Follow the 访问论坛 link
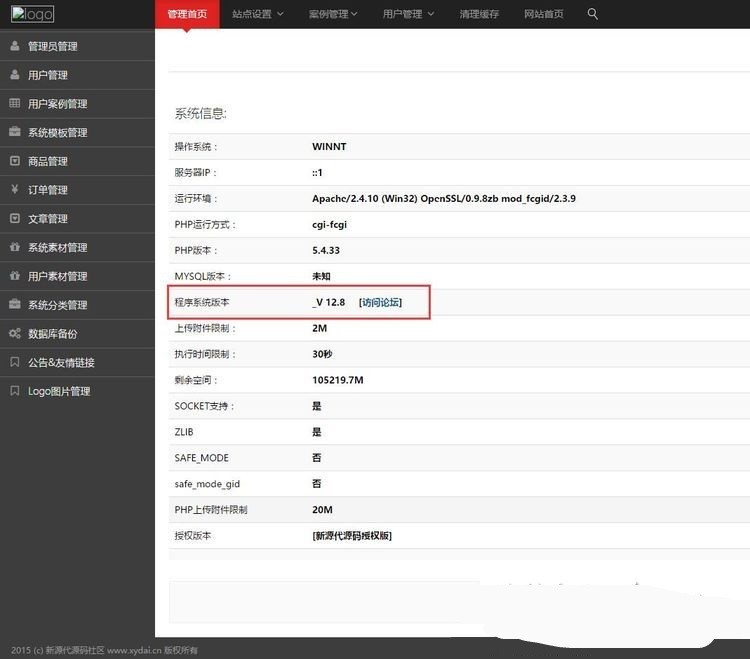 point(380,302)
